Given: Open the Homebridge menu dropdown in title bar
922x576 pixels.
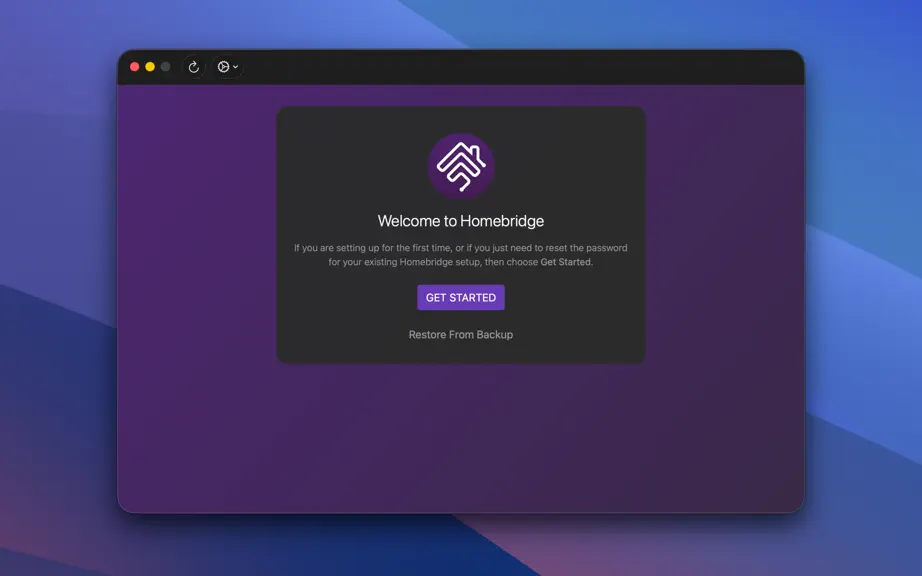Looking at the screenshot, I should pyautogui.click(x=228, y=67).
